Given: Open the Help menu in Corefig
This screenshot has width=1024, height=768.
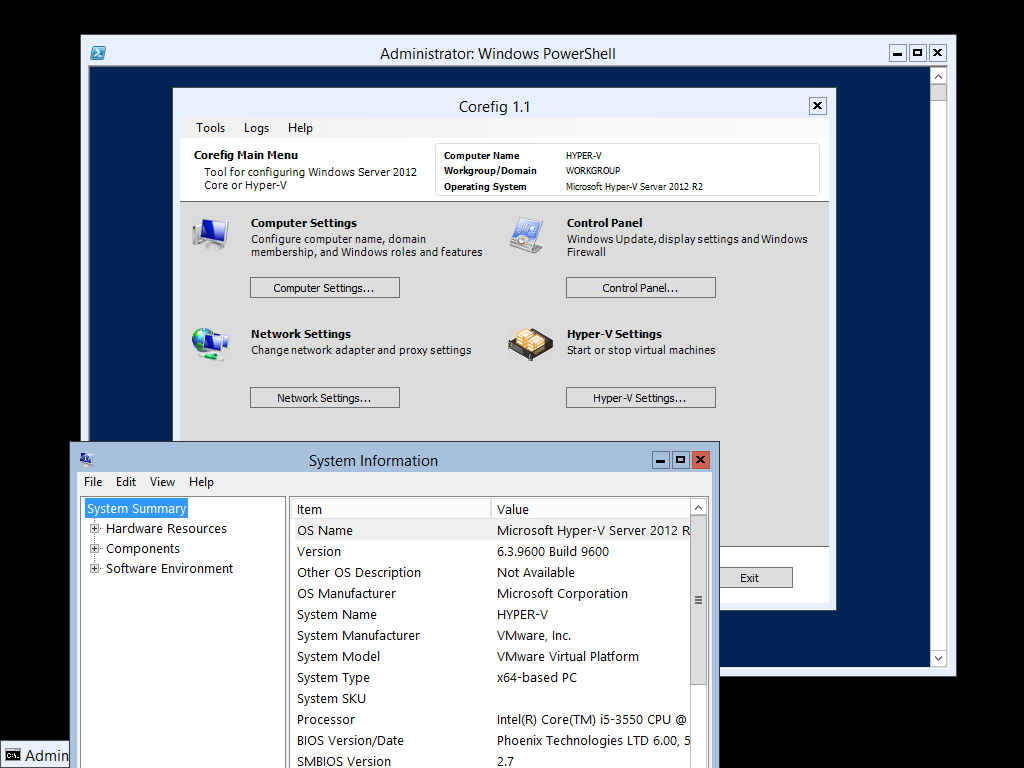Looking at the screenshot, I should pos(300,128).
